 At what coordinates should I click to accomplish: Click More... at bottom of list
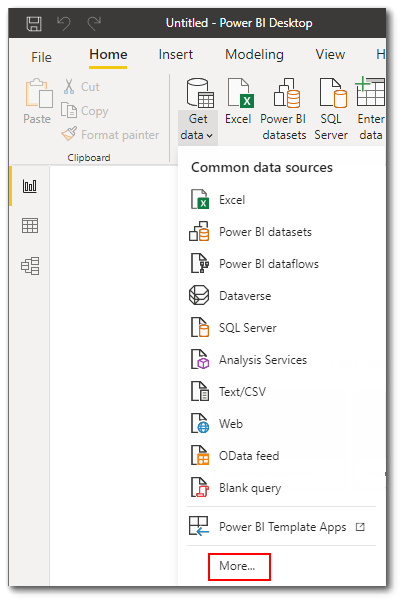pos(237,566)
